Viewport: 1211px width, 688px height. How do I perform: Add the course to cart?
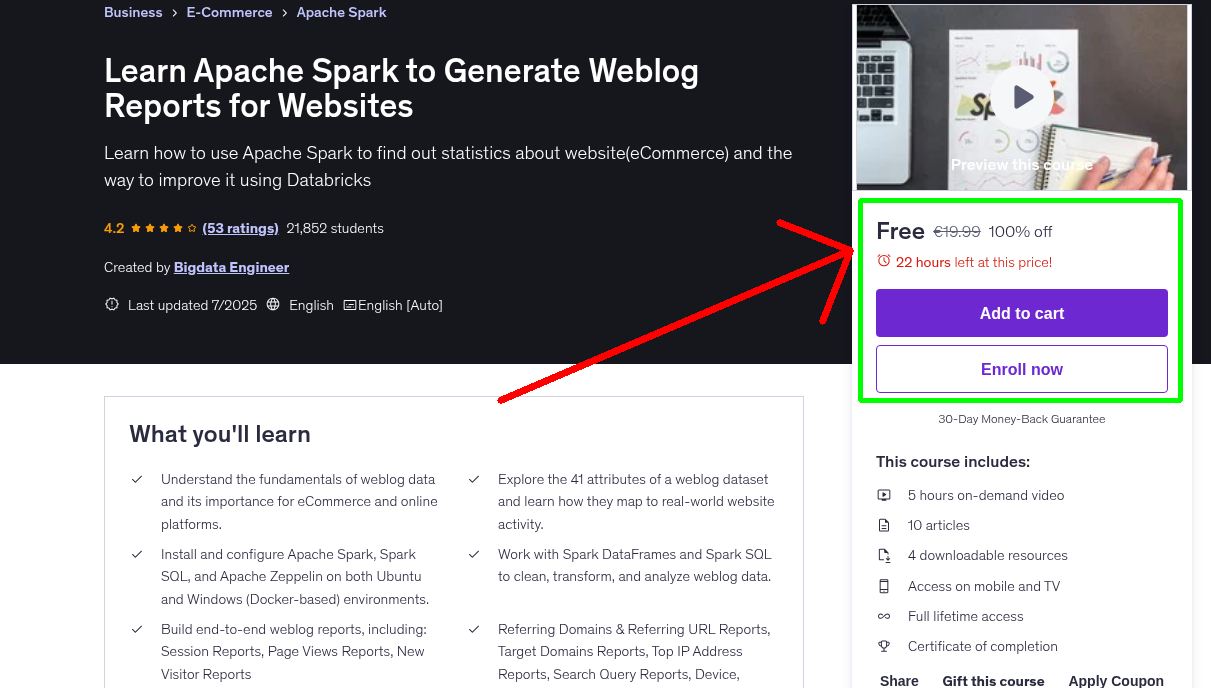[x=1021, y=313]
